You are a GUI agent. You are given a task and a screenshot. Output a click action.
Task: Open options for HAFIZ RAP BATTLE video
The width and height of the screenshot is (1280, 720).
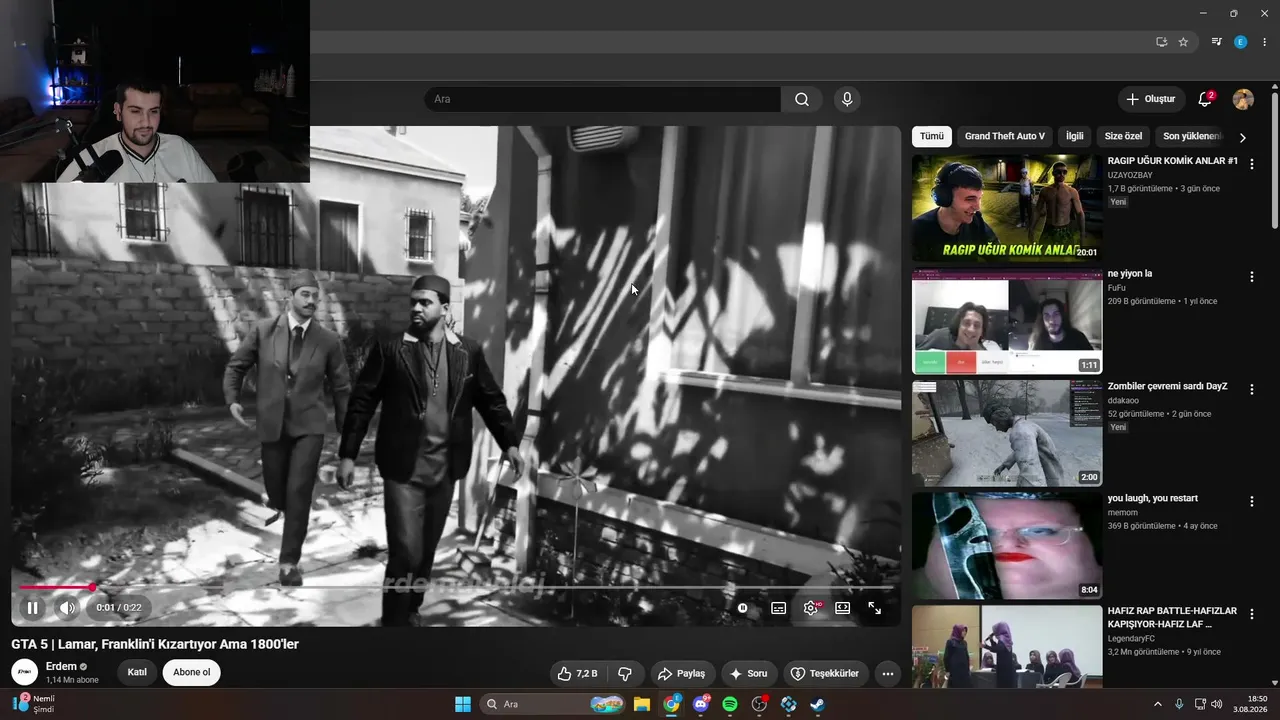[x=1252, y=614]
